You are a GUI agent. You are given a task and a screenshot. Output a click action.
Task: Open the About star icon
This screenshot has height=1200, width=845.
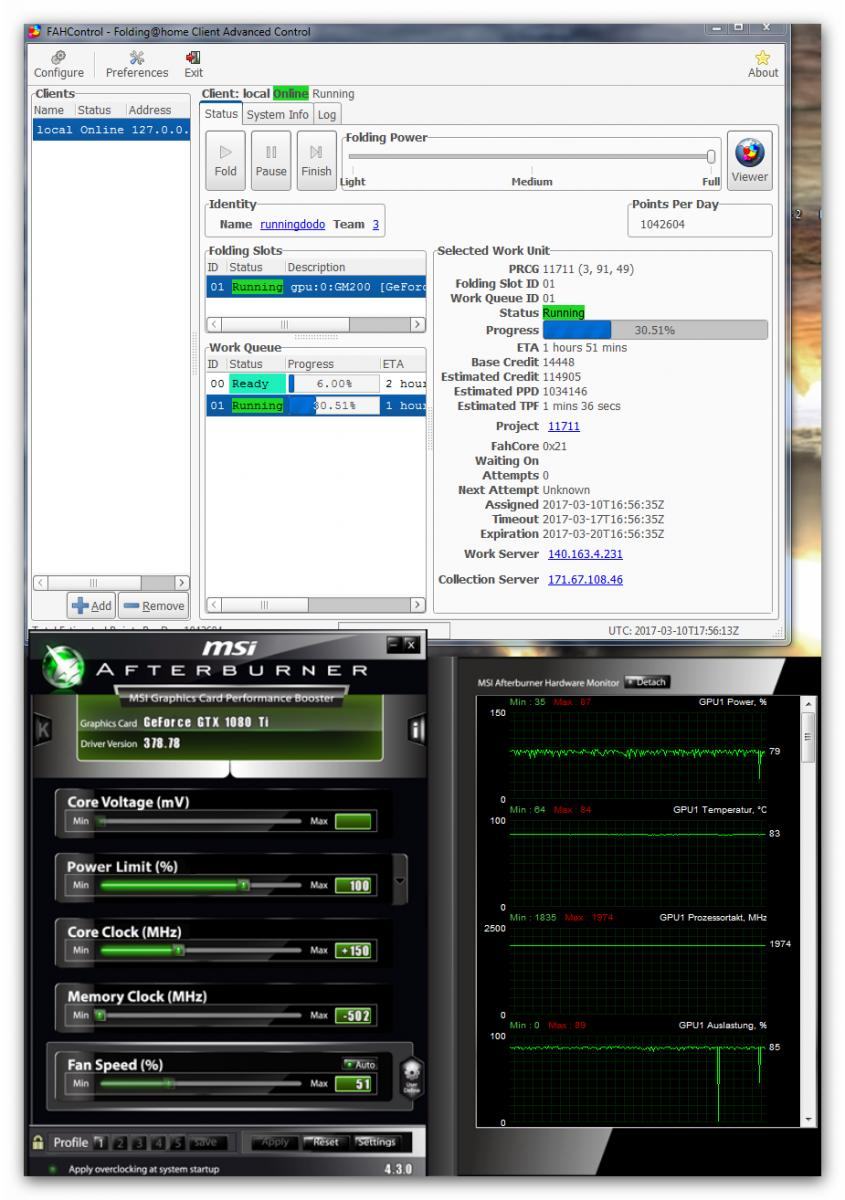[762, 64]
